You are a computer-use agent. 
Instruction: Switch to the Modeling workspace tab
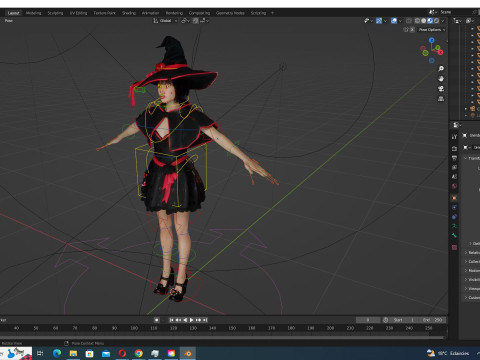[33, 13]
